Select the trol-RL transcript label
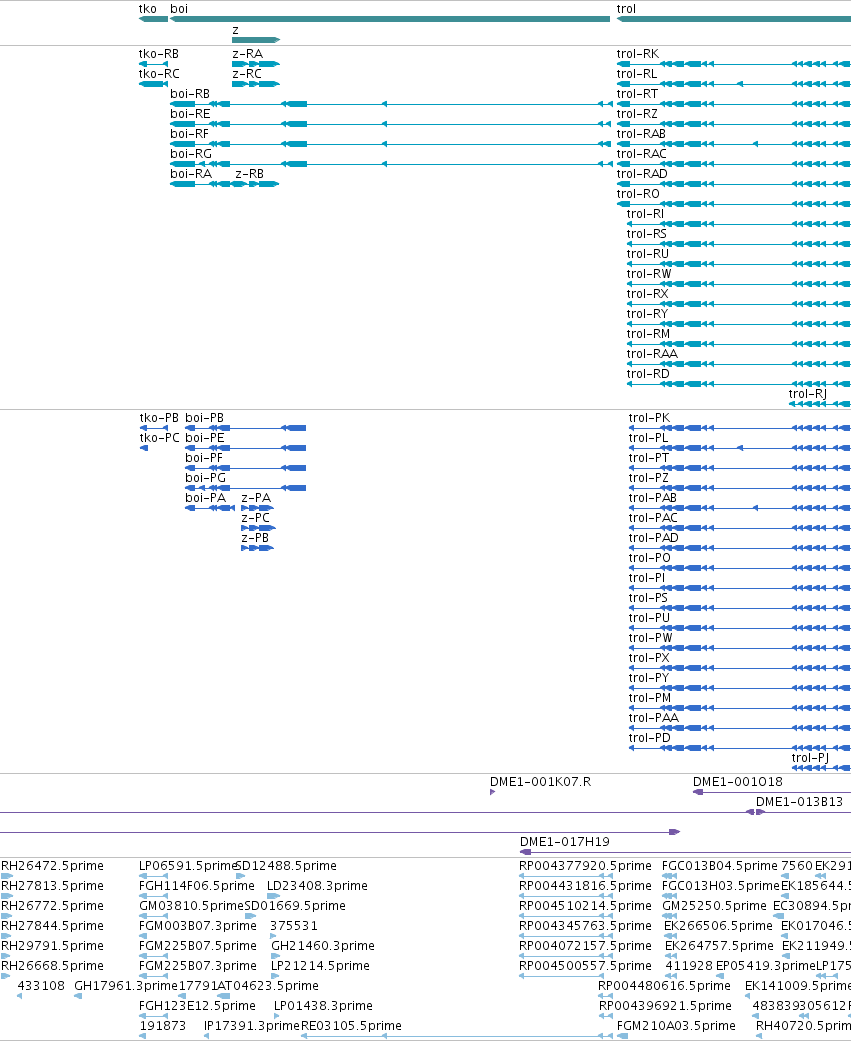Screen dimensions: 851x1041 (637, 74)
